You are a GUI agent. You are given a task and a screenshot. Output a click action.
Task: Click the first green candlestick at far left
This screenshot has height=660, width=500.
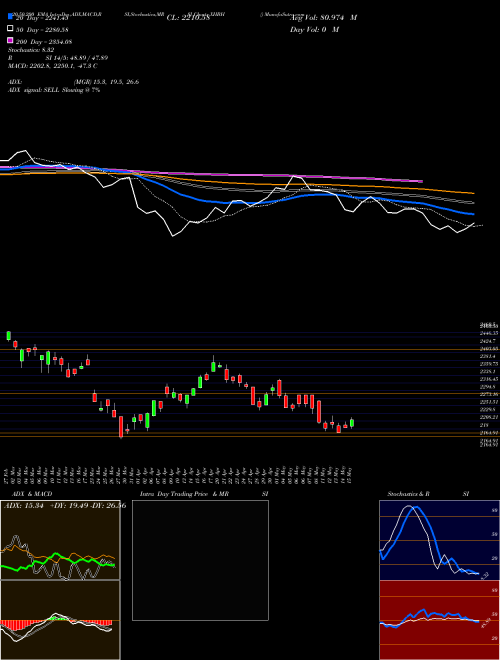(8, 335)
